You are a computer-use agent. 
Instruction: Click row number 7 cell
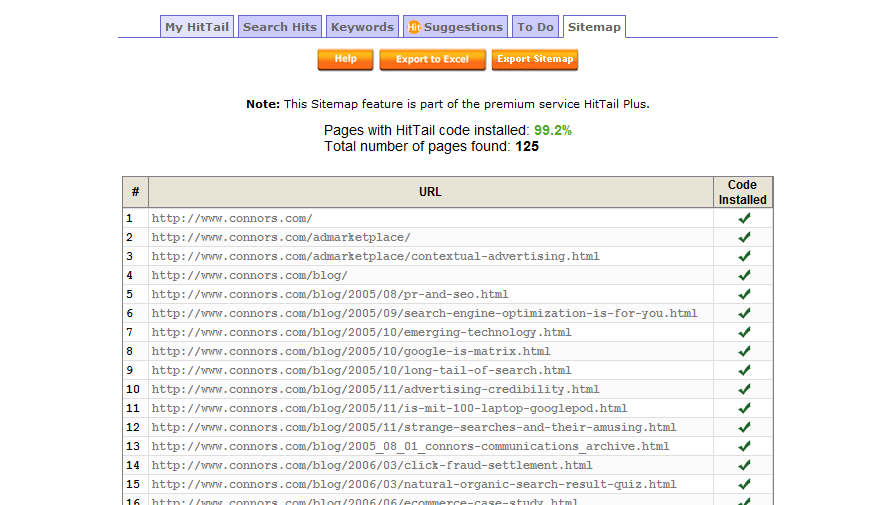pos(136,332)
